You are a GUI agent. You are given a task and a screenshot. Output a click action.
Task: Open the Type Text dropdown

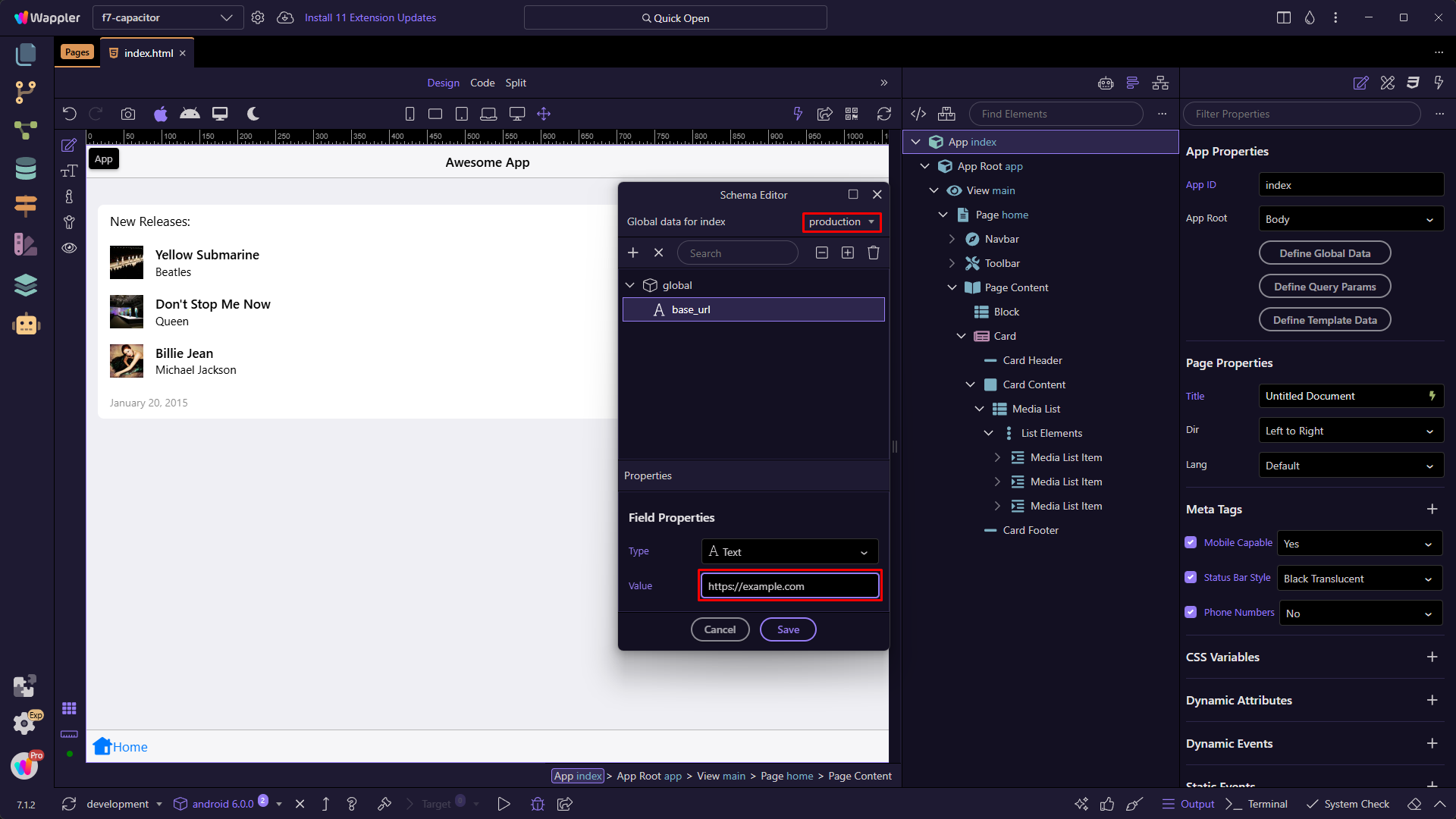(789, 551)
